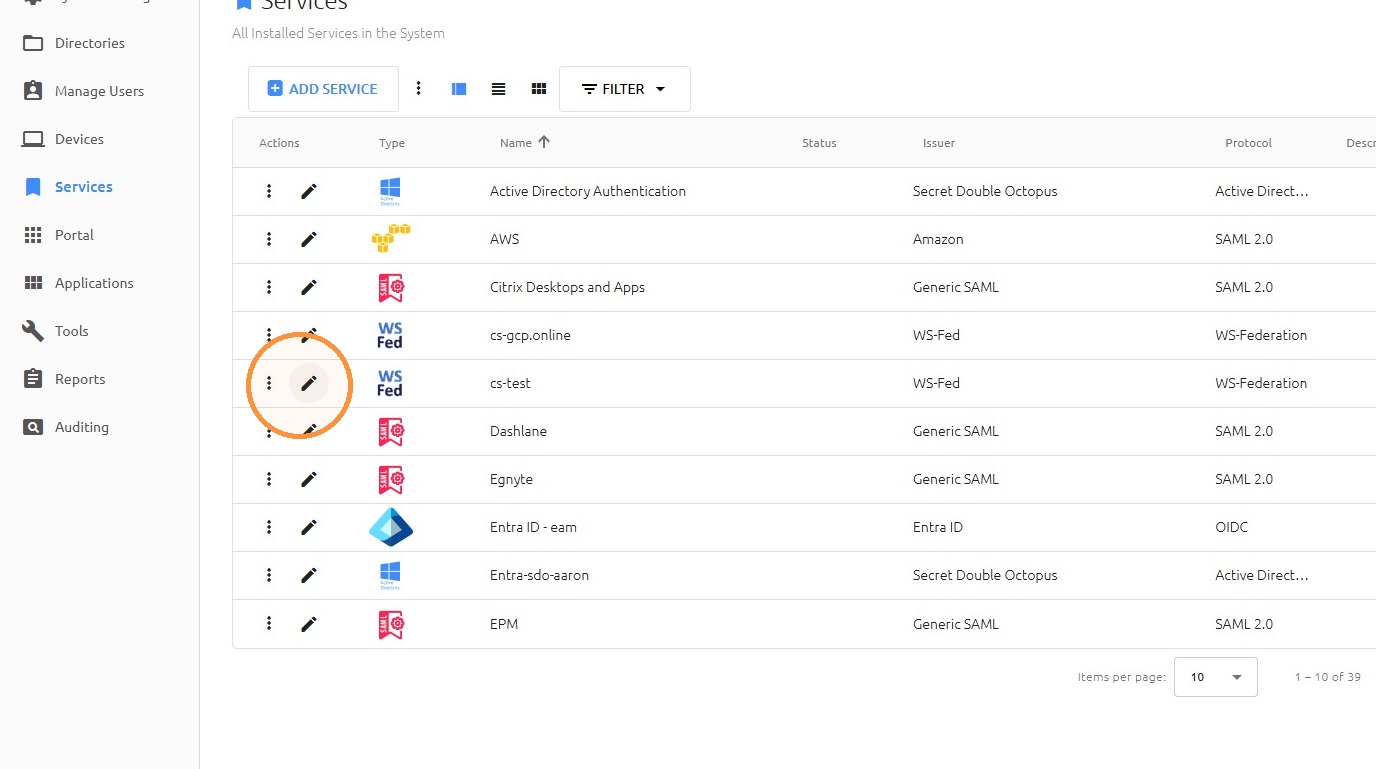Click the ADD SERVICE button

(x=323, y=89)
